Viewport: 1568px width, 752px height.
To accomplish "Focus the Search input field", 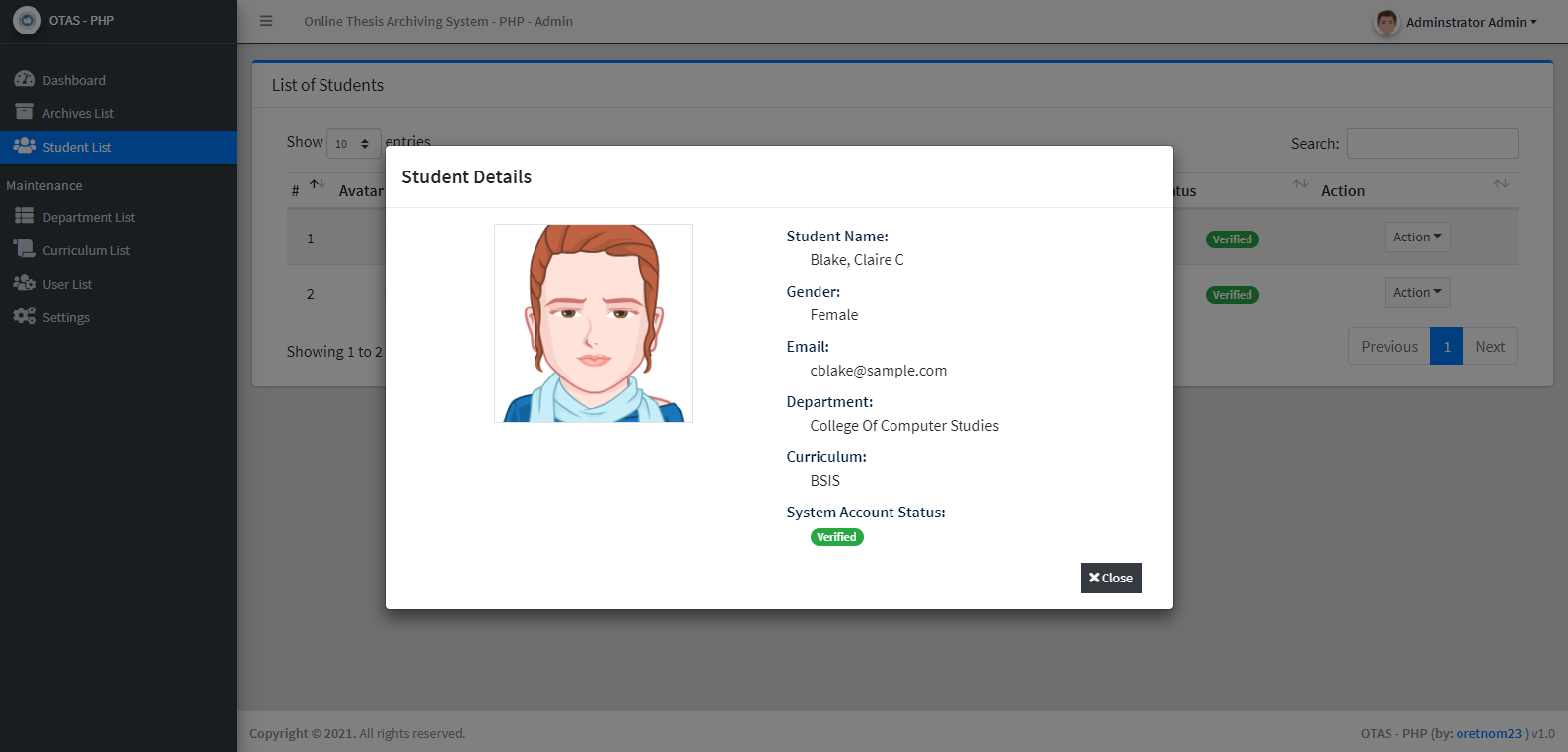I will coord(1432,144).
